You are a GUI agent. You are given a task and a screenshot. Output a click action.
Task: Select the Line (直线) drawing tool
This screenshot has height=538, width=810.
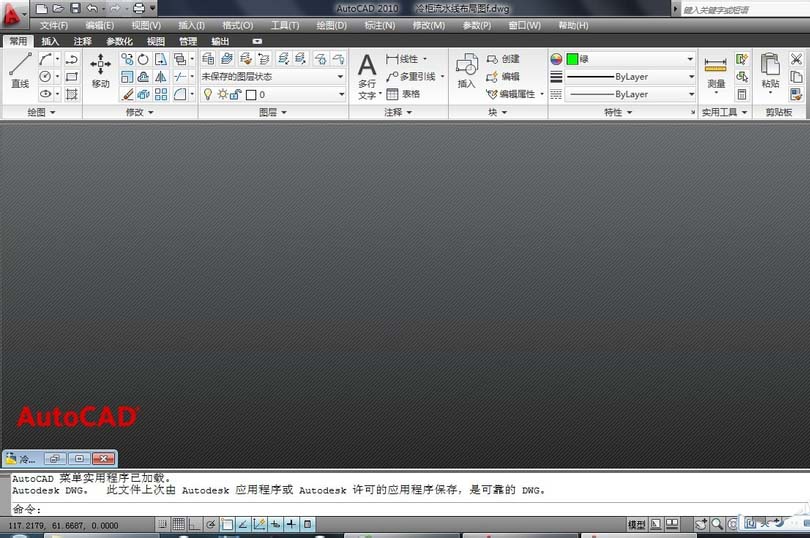tap(20, 70)
